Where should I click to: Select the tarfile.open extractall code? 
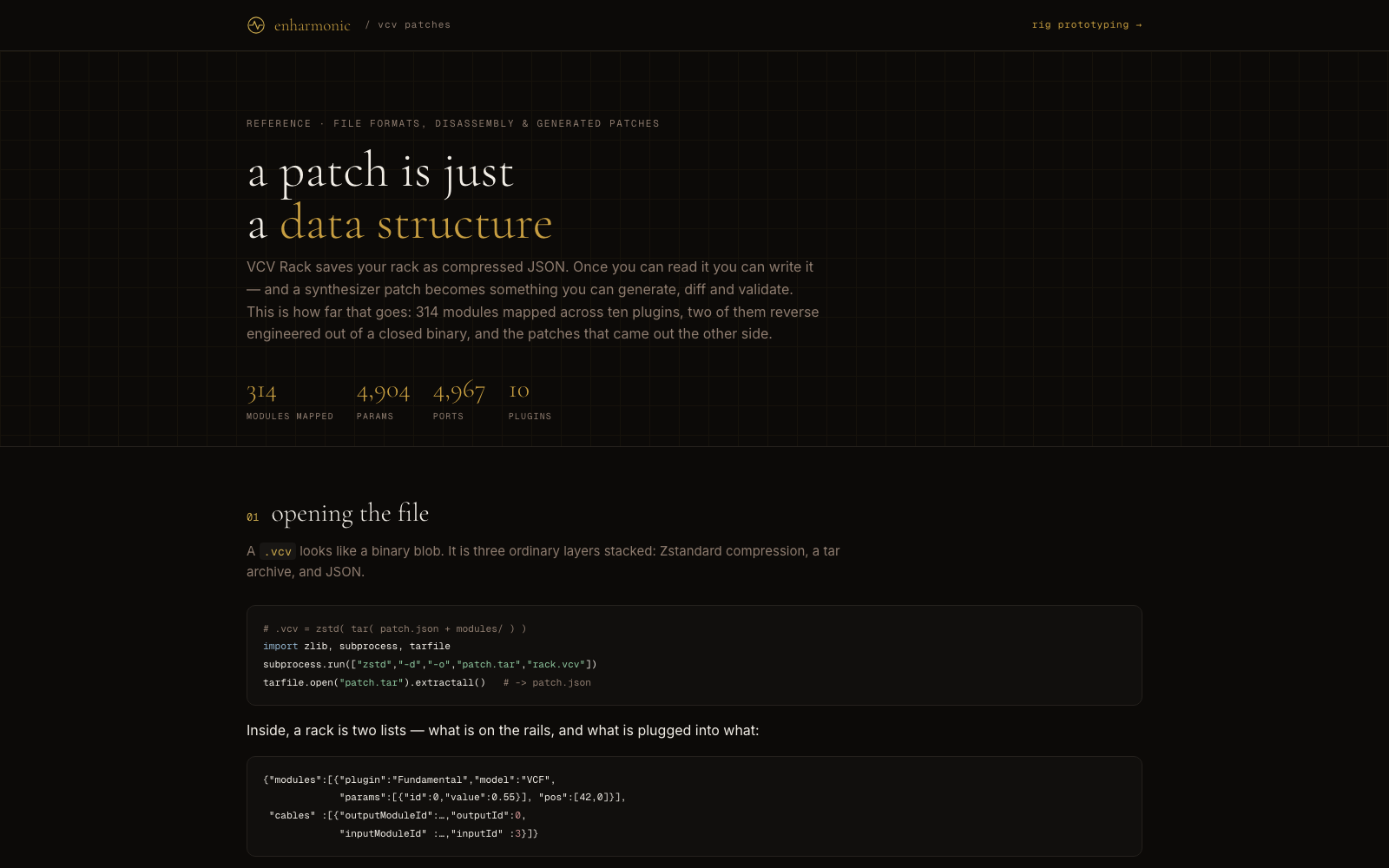(x=374, y=683)
